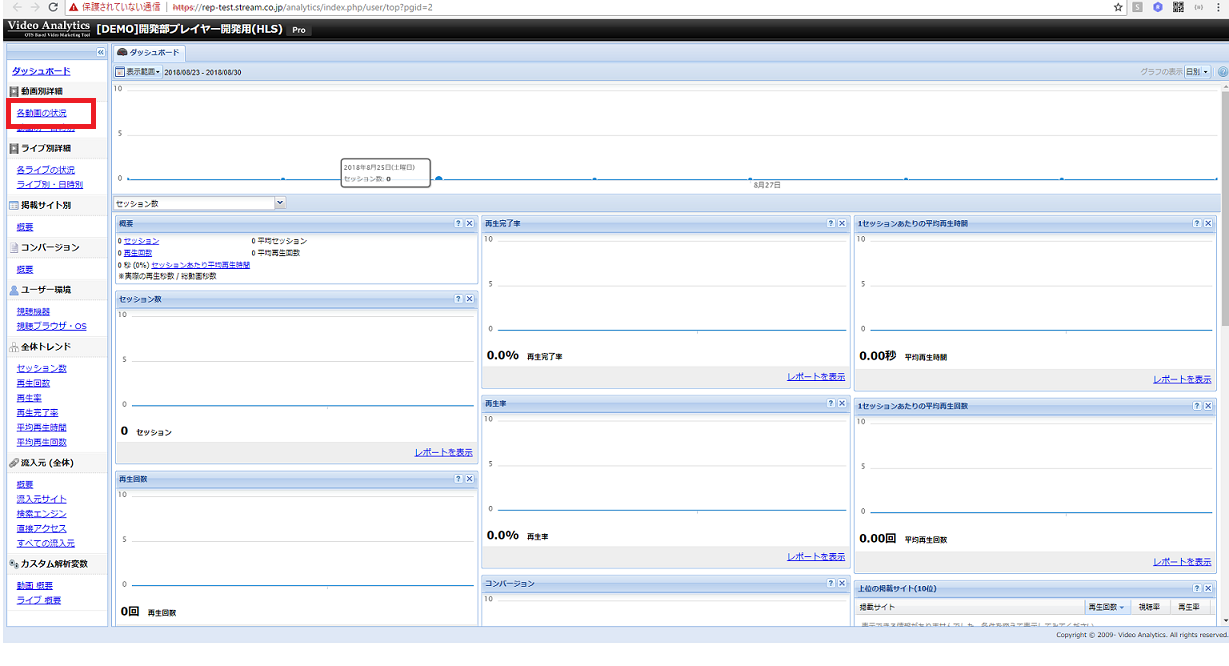Screen dimensions: 1229x666
Task: Open help for 再生完了率 panel
Action: [830, 224]
